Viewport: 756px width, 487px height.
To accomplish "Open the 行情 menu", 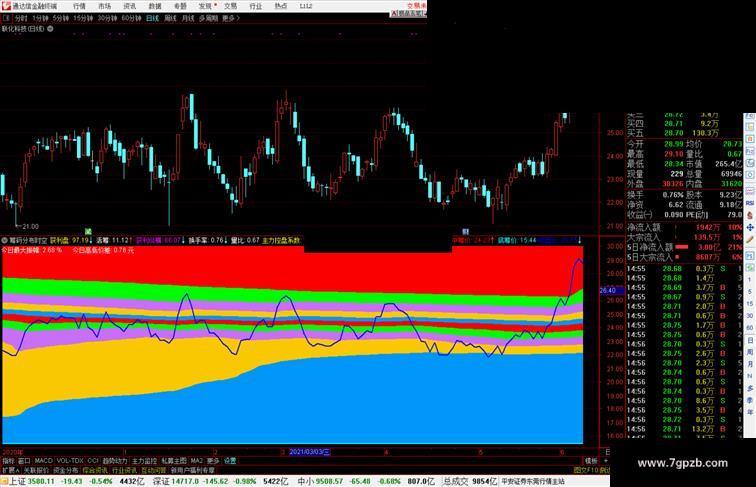I will [x=79, y=6].
